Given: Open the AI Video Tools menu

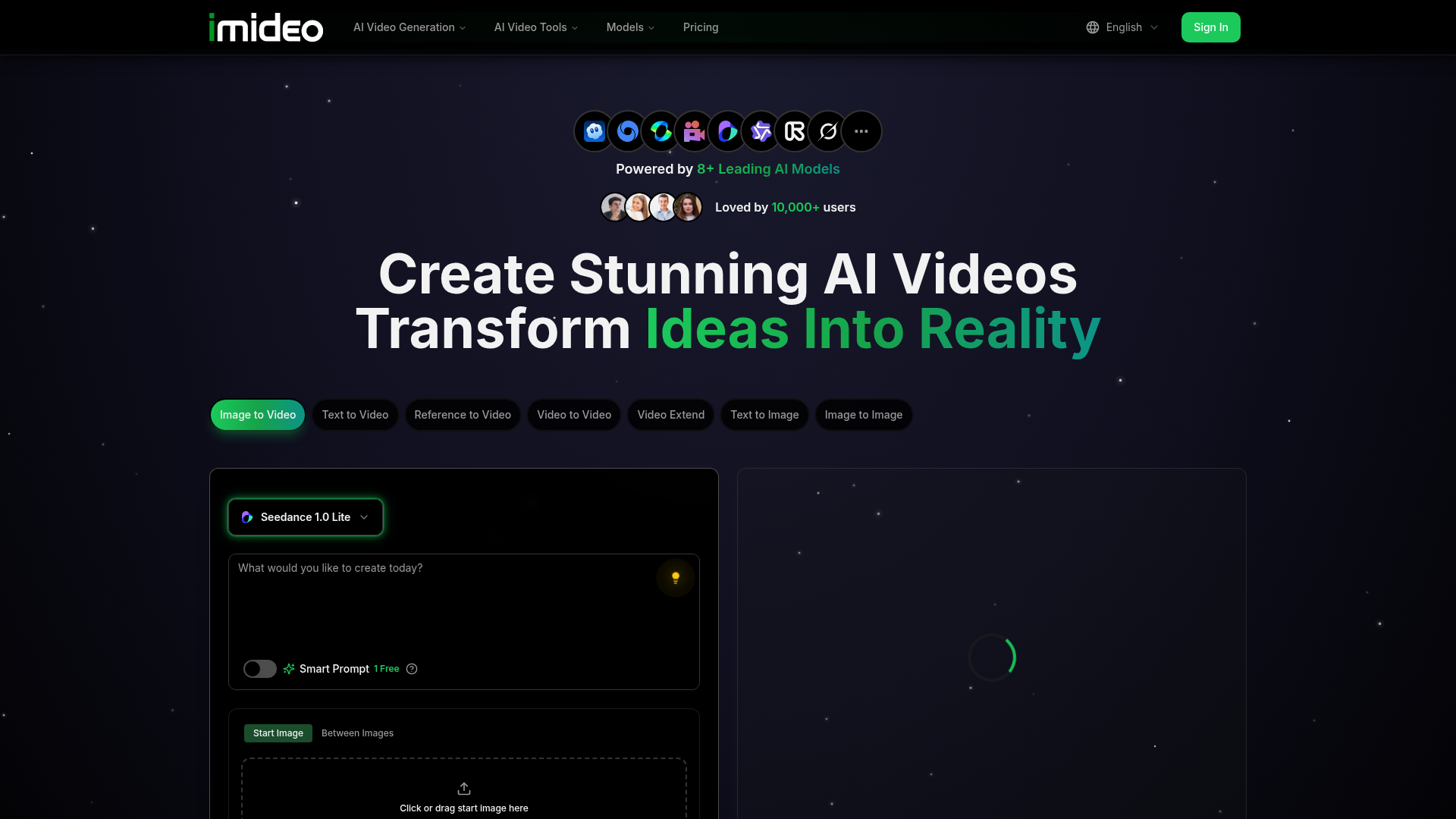Looking at the screenshot, I should pos(536,27).
